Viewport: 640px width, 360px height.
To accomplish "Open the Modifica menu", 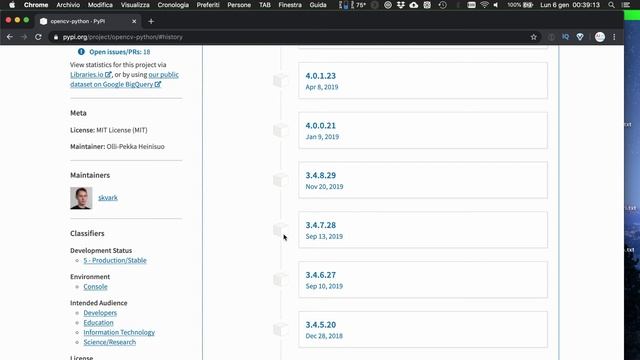I will (100, 5).
